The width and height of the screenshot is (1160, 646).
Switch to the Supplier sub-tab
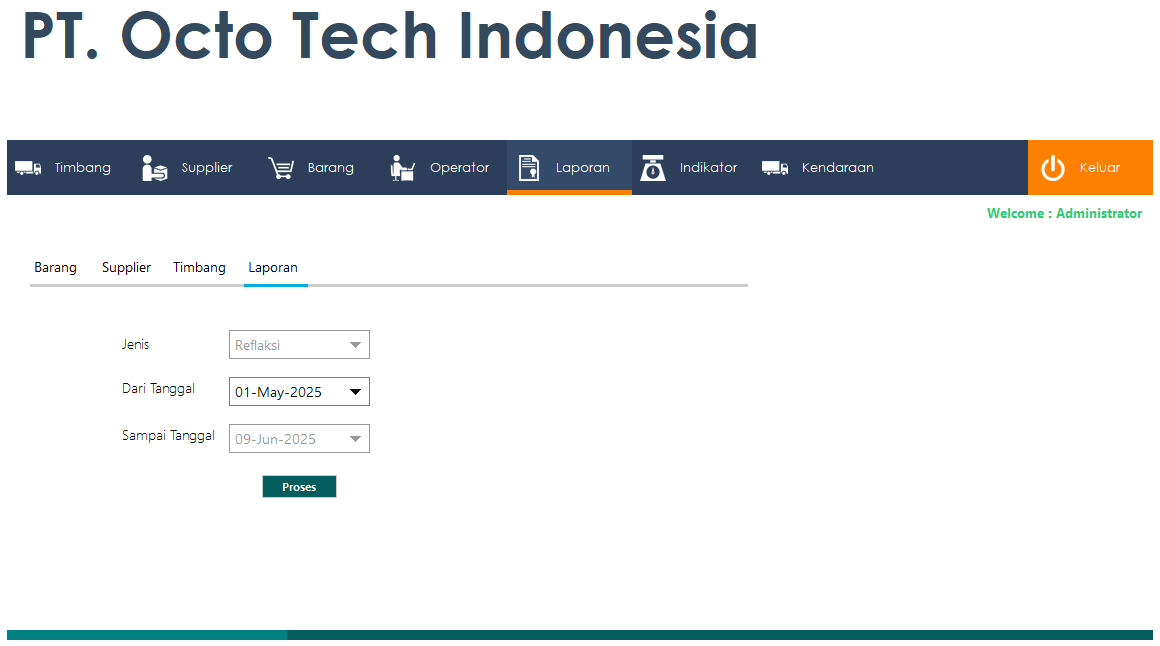[127, 267]
